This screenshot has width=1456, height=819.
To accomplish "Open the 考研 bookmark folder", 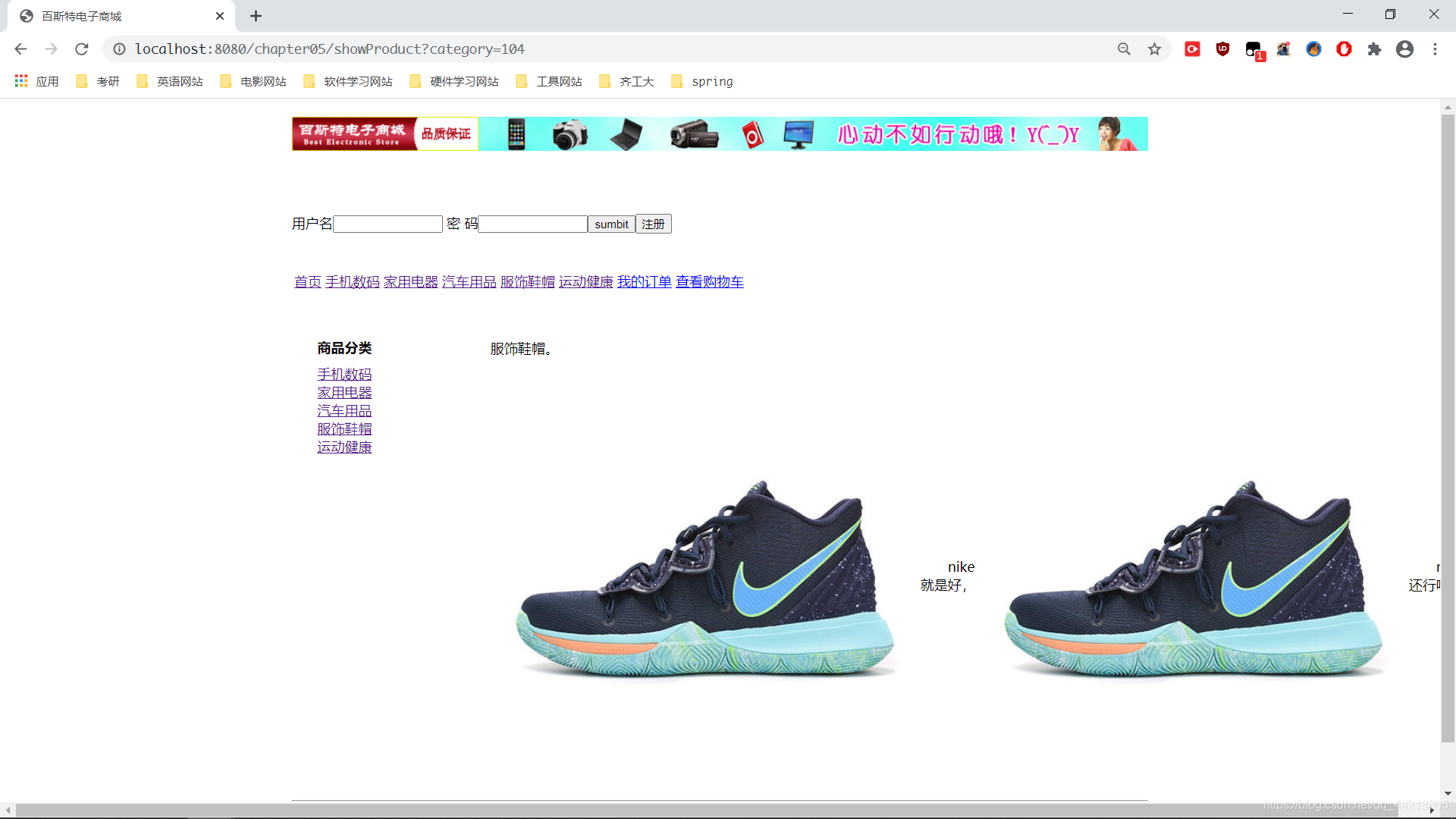I will click(x=98, y=81).
